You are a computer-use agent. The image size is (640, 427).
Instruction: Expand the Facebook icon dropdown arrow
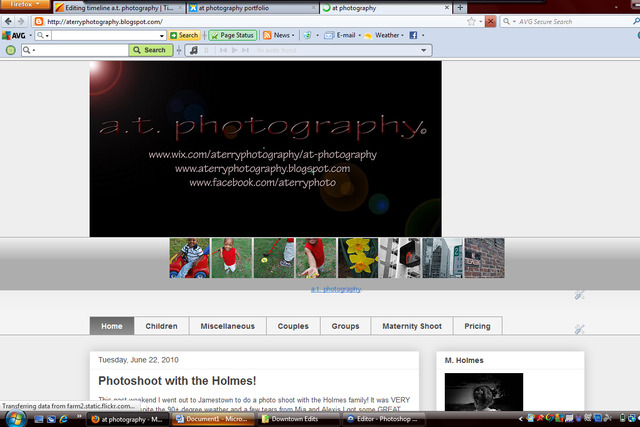pos(423,36)
